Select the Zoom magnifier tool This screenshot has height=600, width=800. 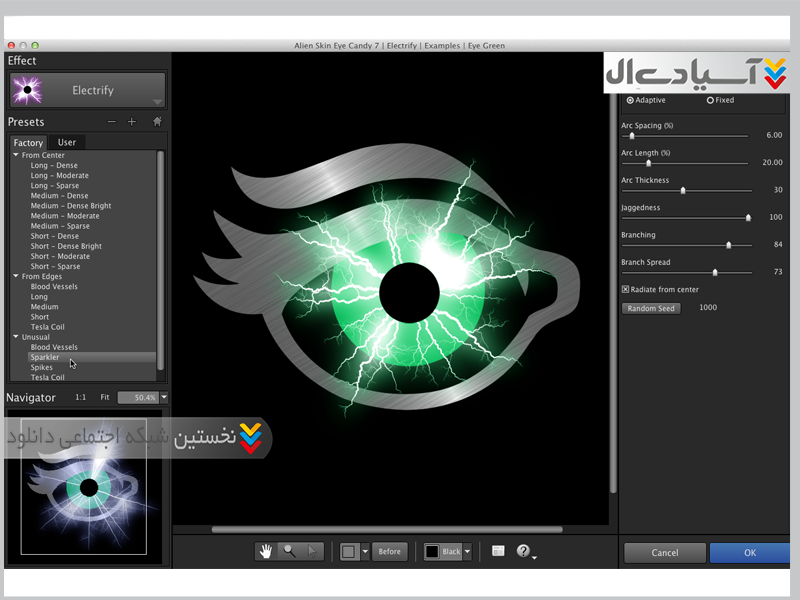pyautogui.click(x=289, y=551)
